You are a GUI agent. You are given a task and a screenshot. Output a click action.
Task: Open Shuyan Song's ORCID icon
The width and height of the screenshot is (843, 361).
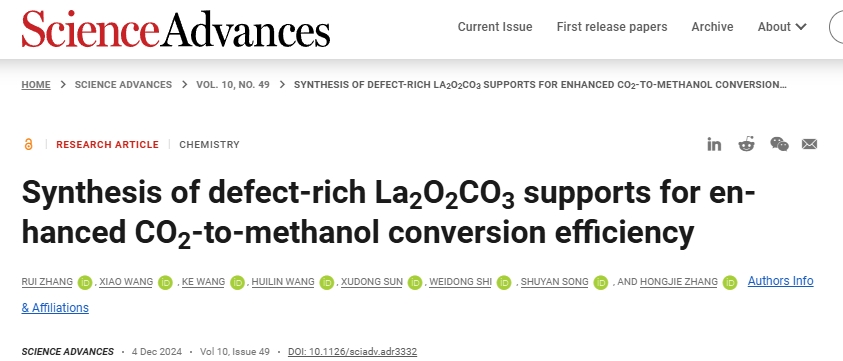tap(601, 282)
